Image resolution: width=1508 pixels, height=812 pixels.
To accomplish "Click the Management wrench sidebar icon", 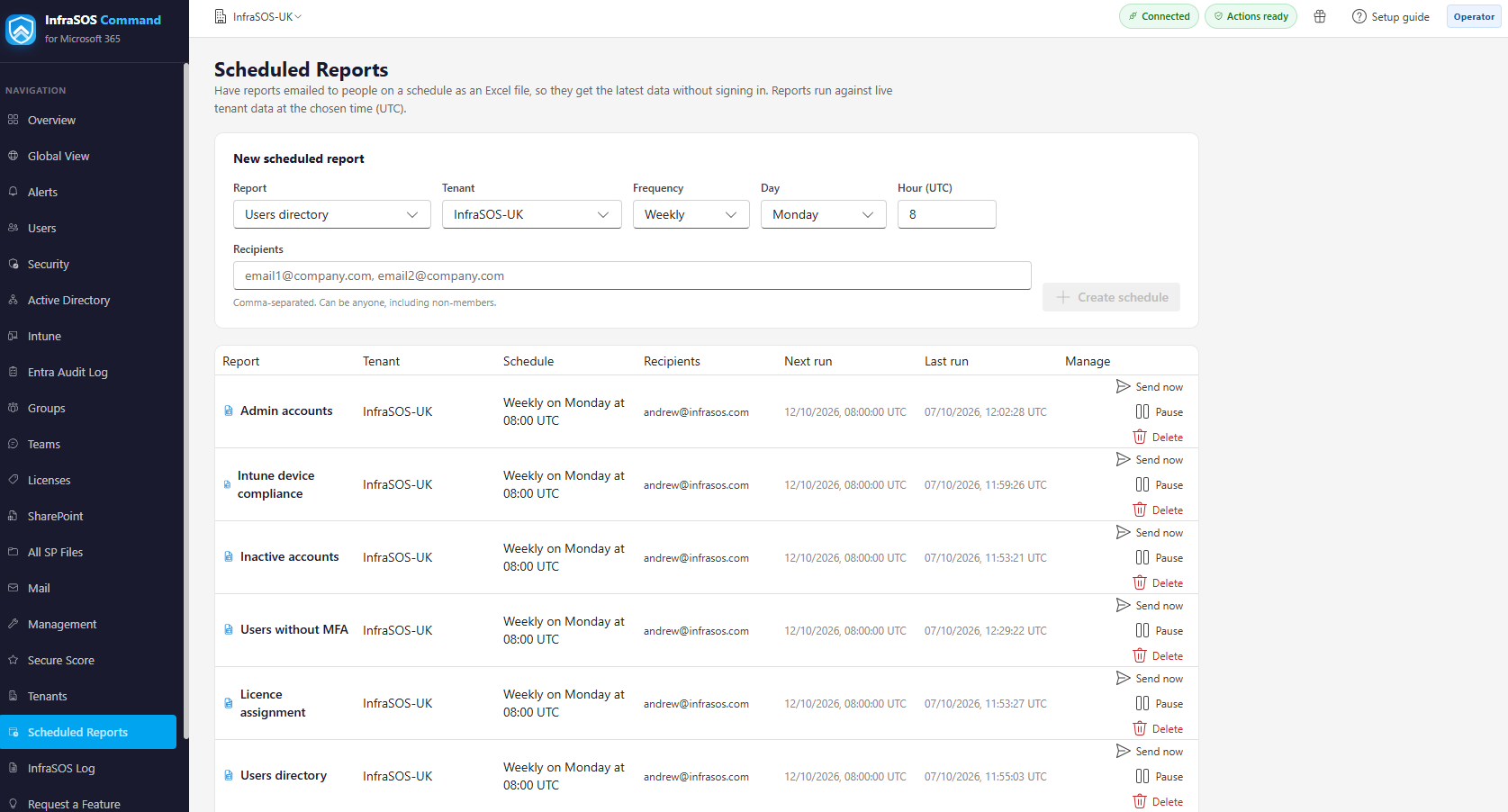I will coord(13,624).
